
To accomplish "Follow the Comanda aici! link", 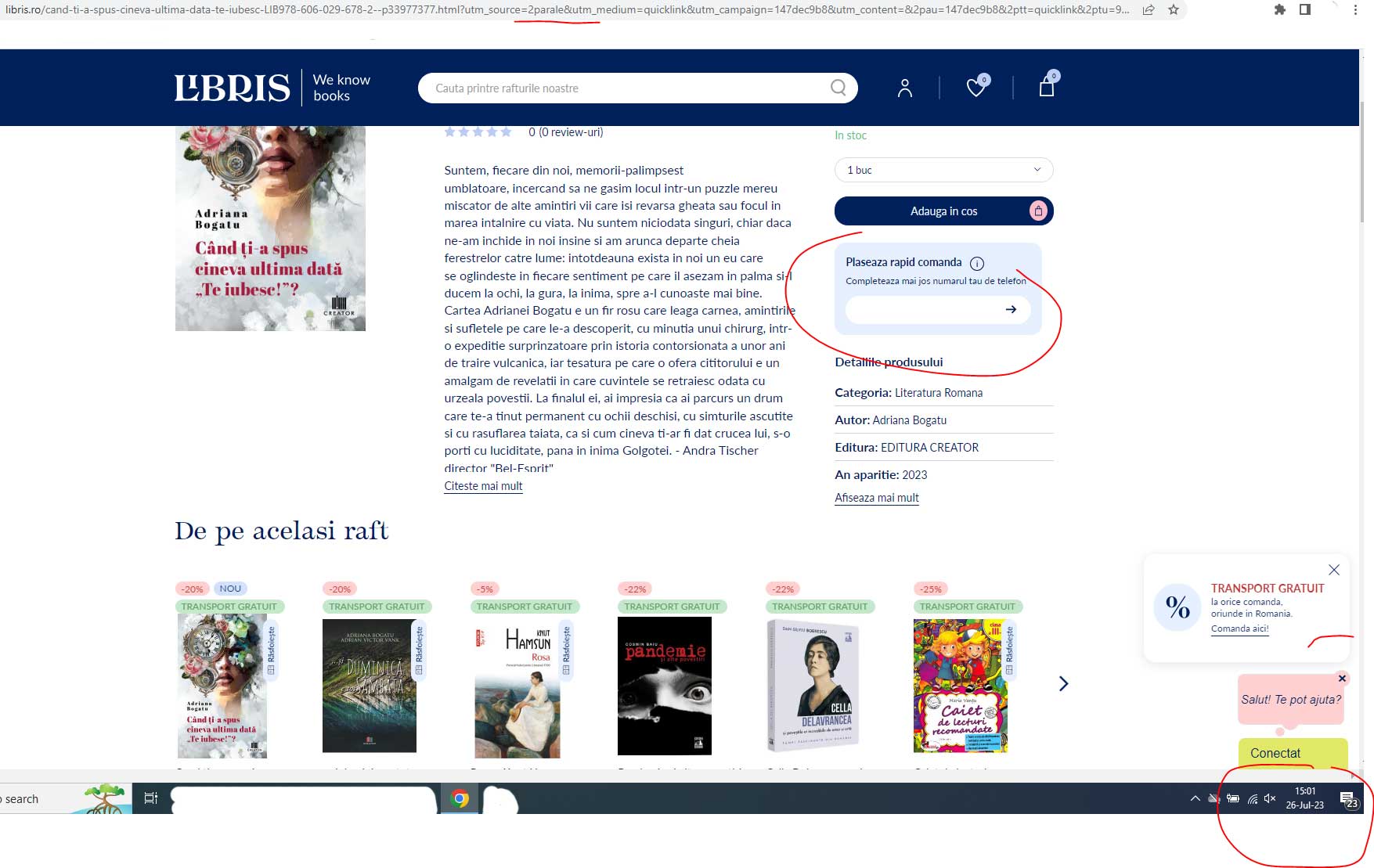I will coord(1239,628).
